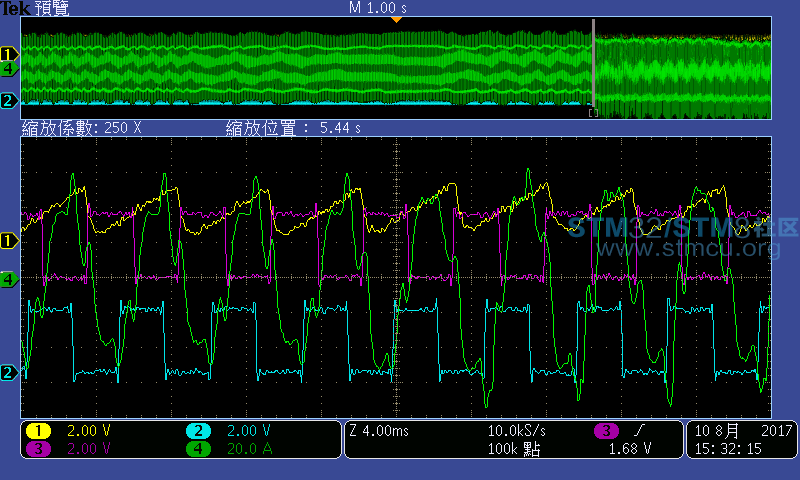Click the time 15:32:15 readout
Image resolution: width=800 pixels, height=480 pixels.
(x=728, y=449)
